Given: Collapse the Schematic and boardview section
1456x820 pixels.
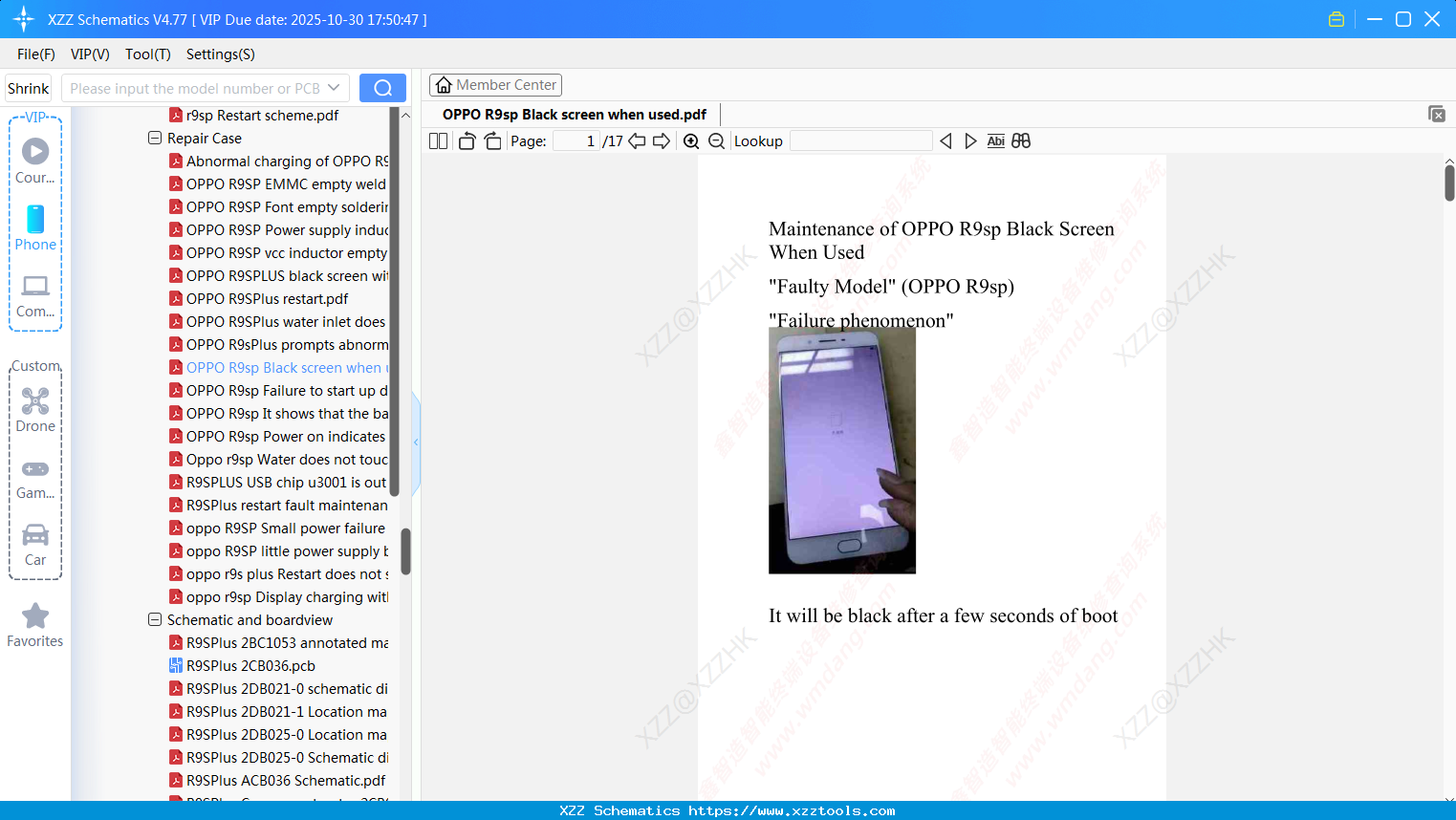Looking at the screenshot, I should tap(155, 619).
